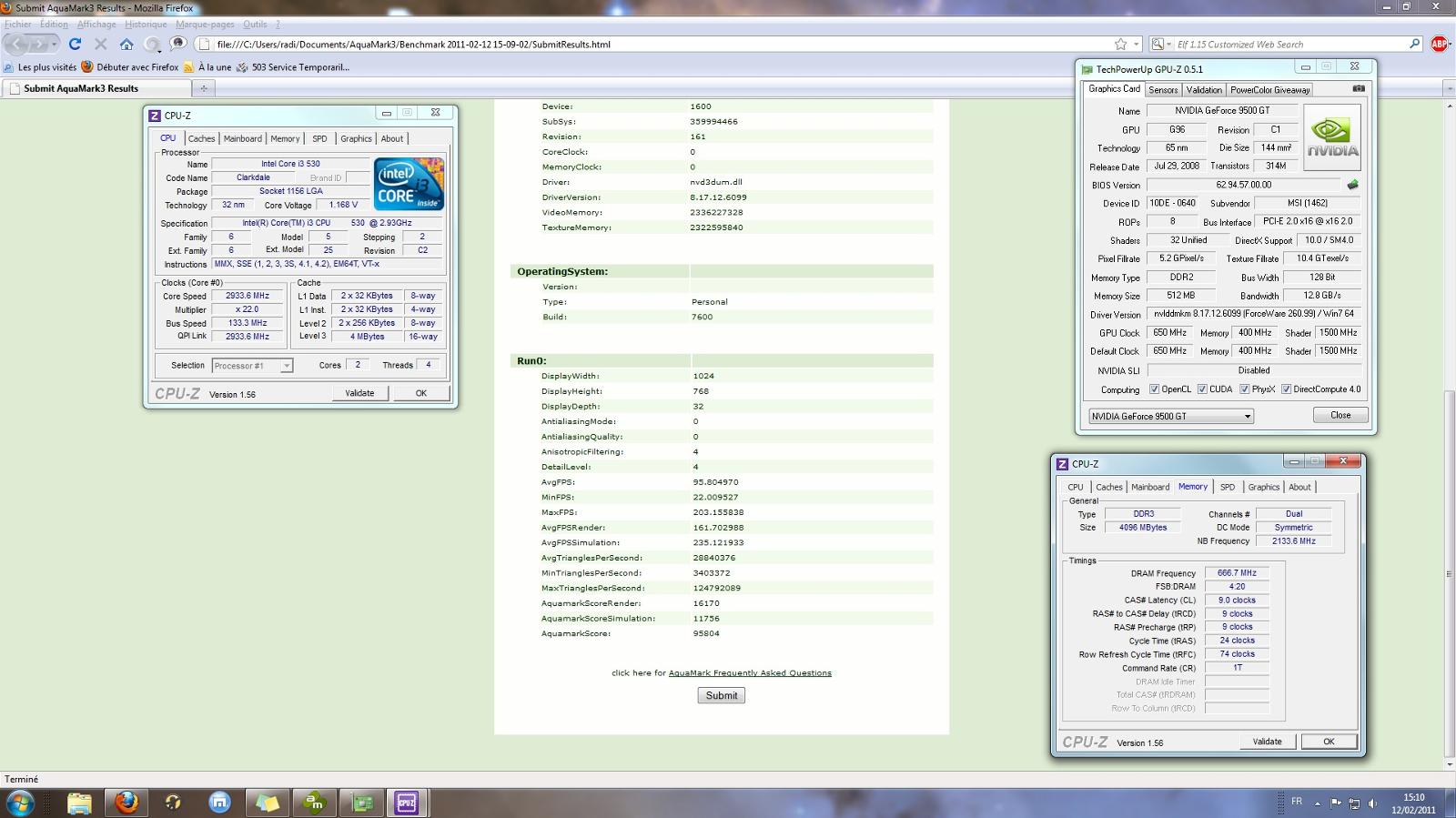Screen dimensions: 1456x818
Task: Click the BIOS save chip icon in GPU-Z
Action: pyautogui.click(x=1352, y=185)
